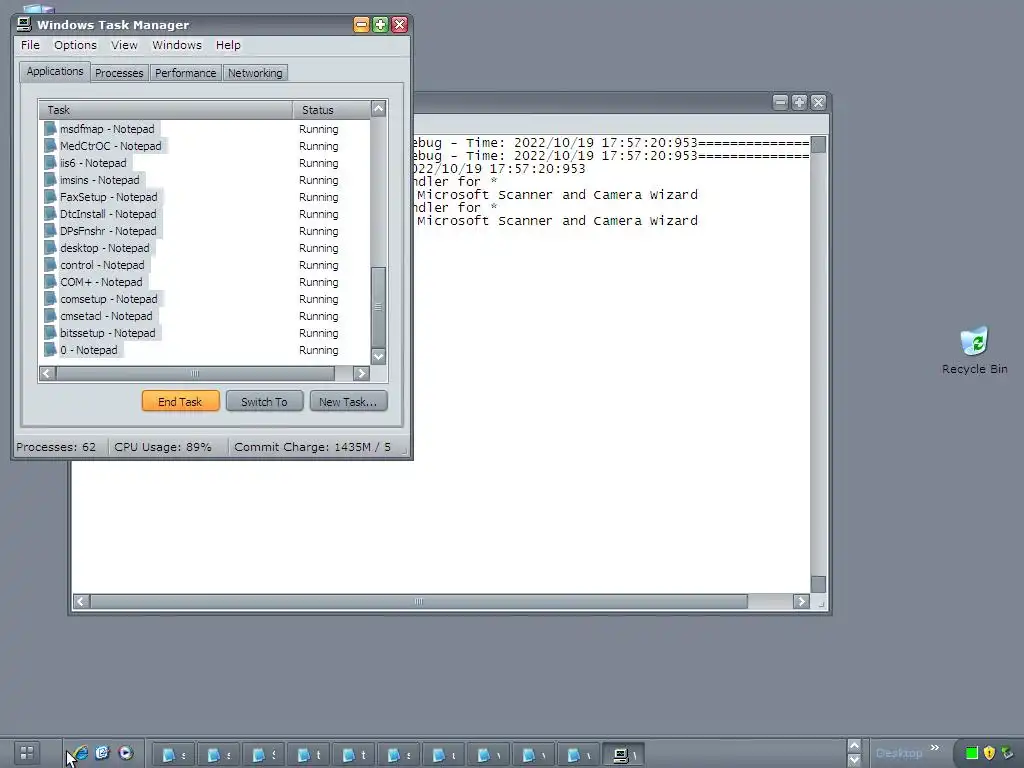Screen dimensions: 1024x768
Task: Click the icon beside iis6 - Notepad
Action: click(50, 163)
